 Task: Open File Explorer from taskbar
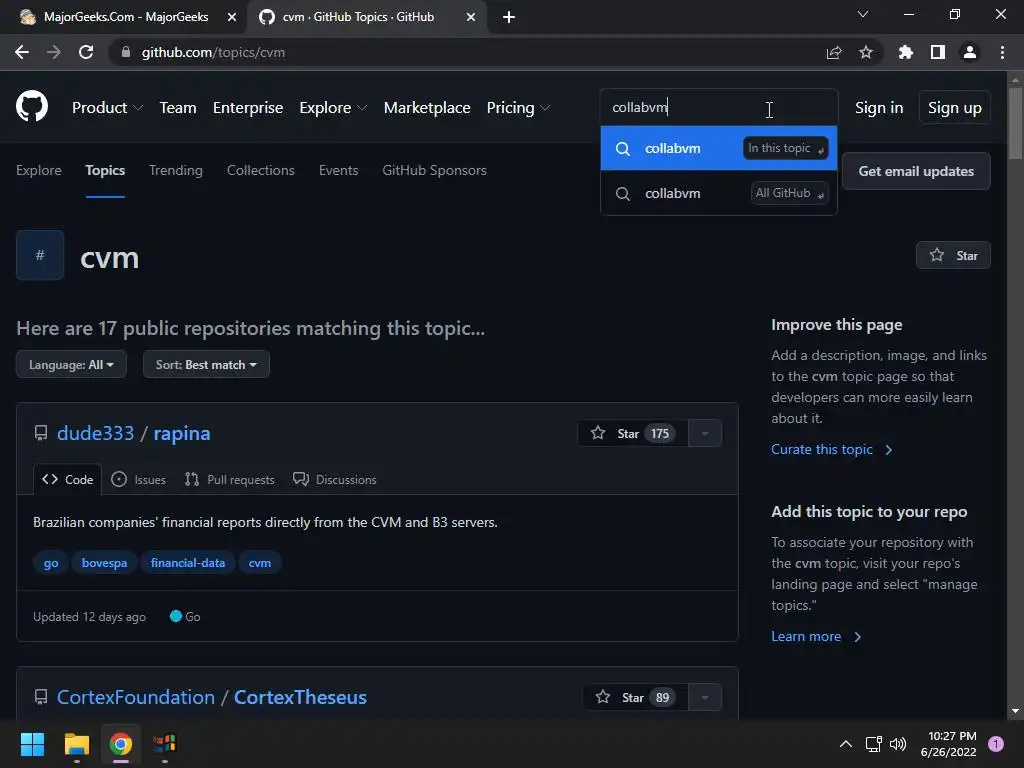pos(76,744)
